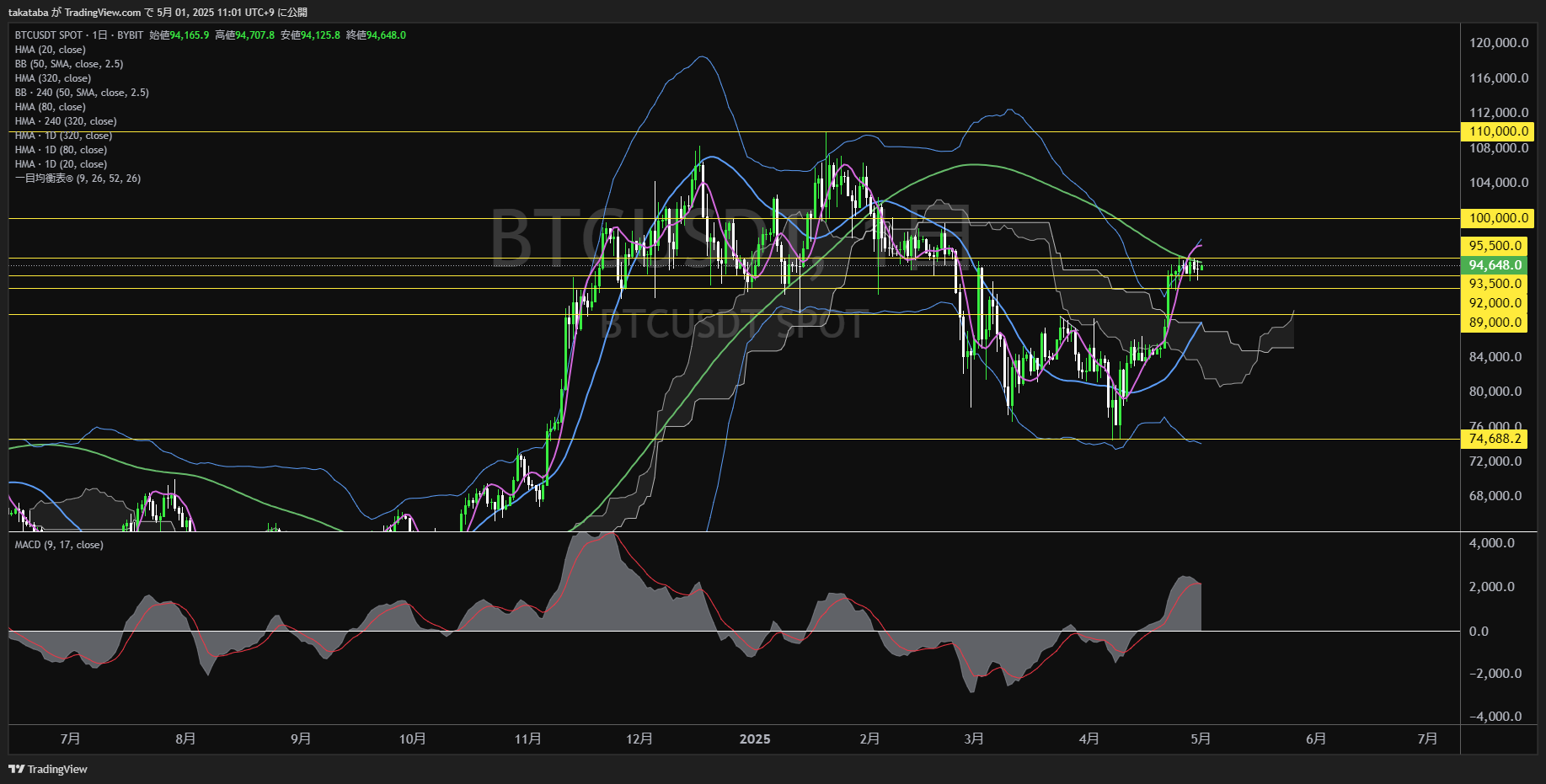The image size is (1546, 784).
Task: Click the 84,000.0 price axis label
Action: [1495, 357]
